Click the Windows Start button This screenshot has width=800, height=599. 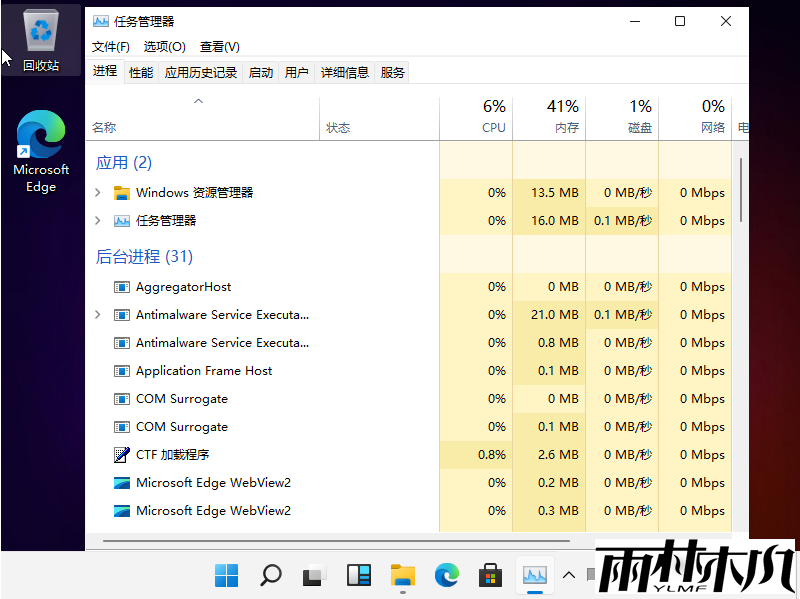pyautogui.click(x=227, y=575)
